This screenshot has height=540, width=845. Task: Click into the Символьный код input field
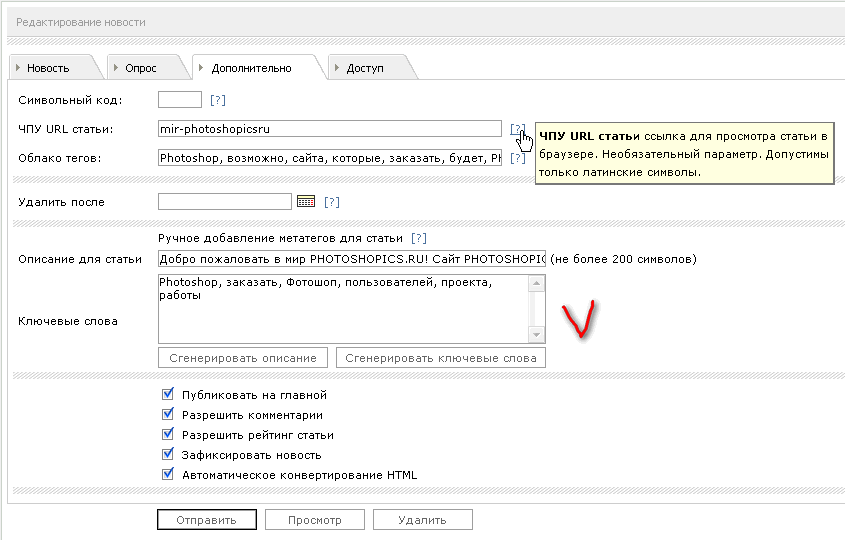pos(180,100)
